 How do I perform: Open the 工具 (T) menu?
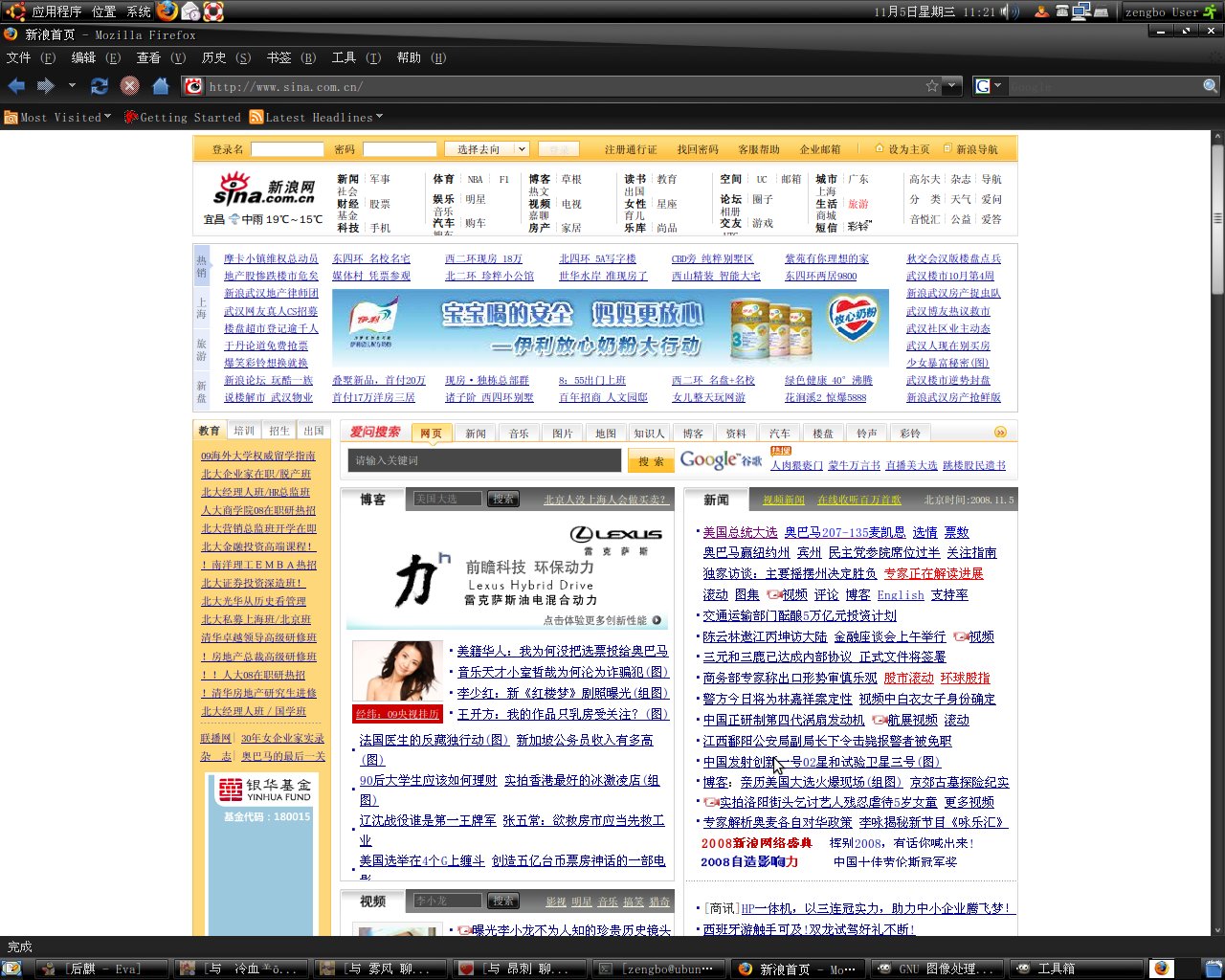[356, 57]
